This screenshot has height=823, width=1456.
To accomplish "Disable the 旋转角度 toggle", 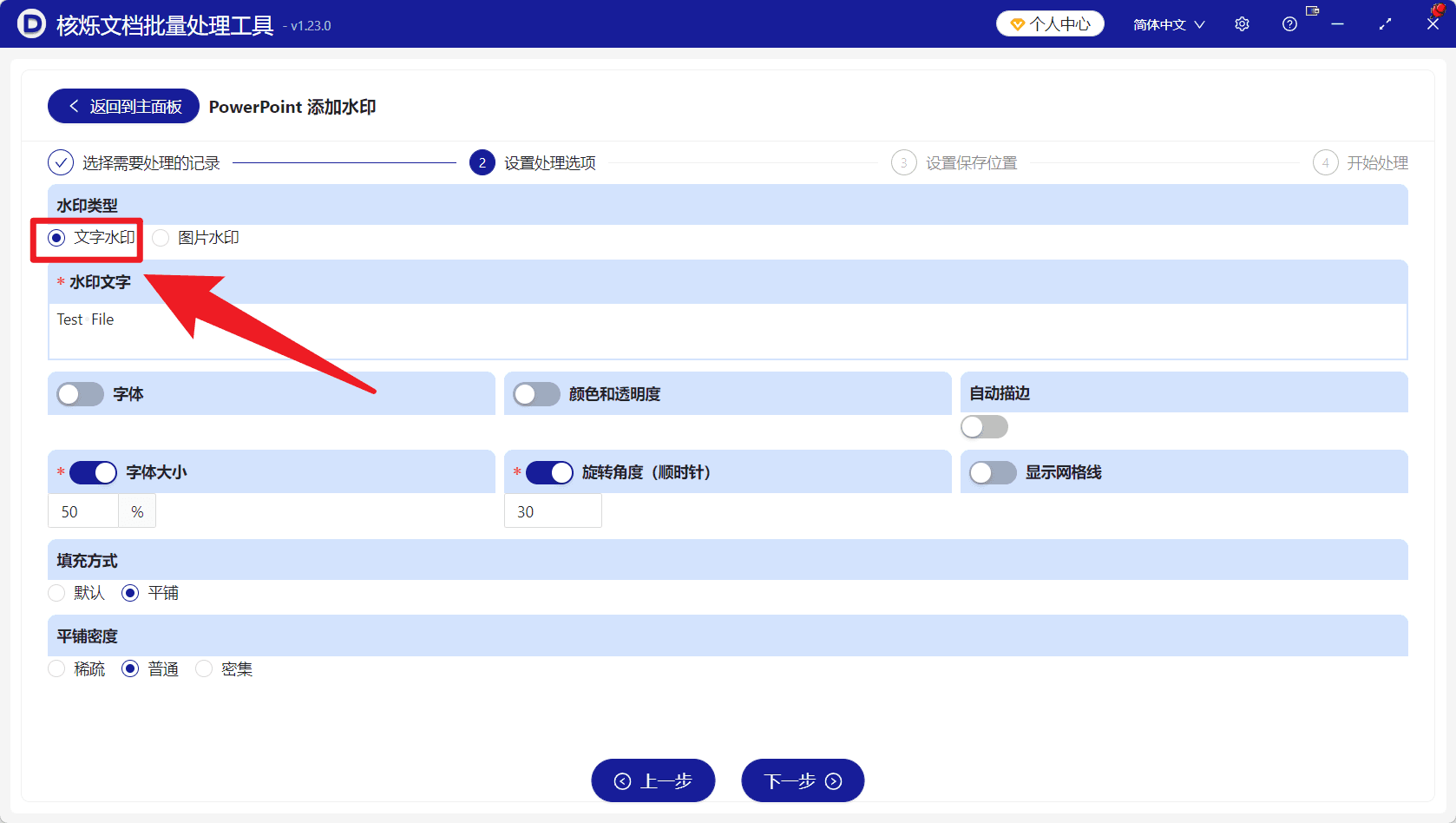I will (549, 472).
